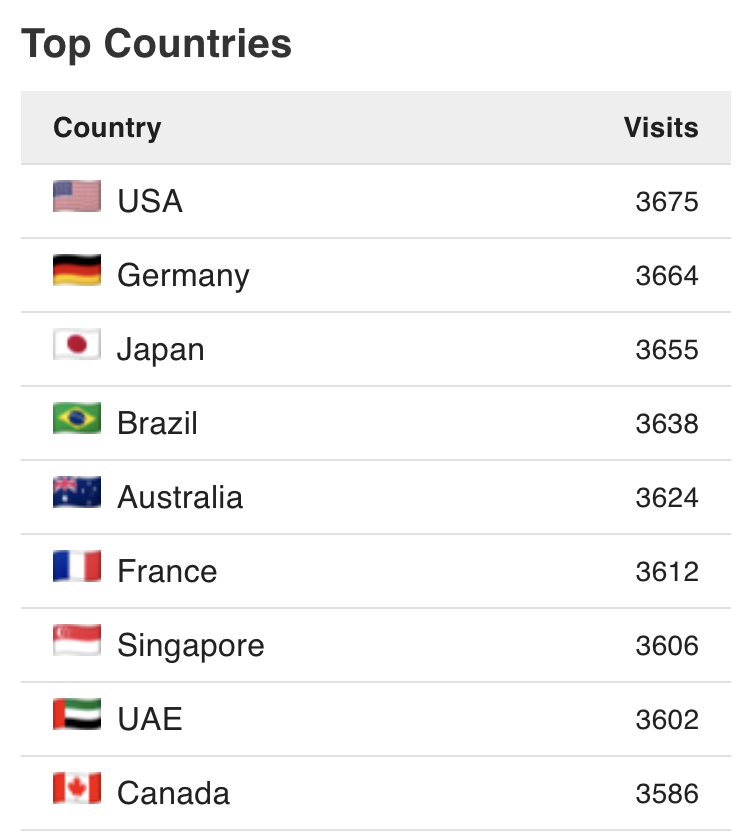Click the Singapore flag icon
756x840 pixels.
77,640
